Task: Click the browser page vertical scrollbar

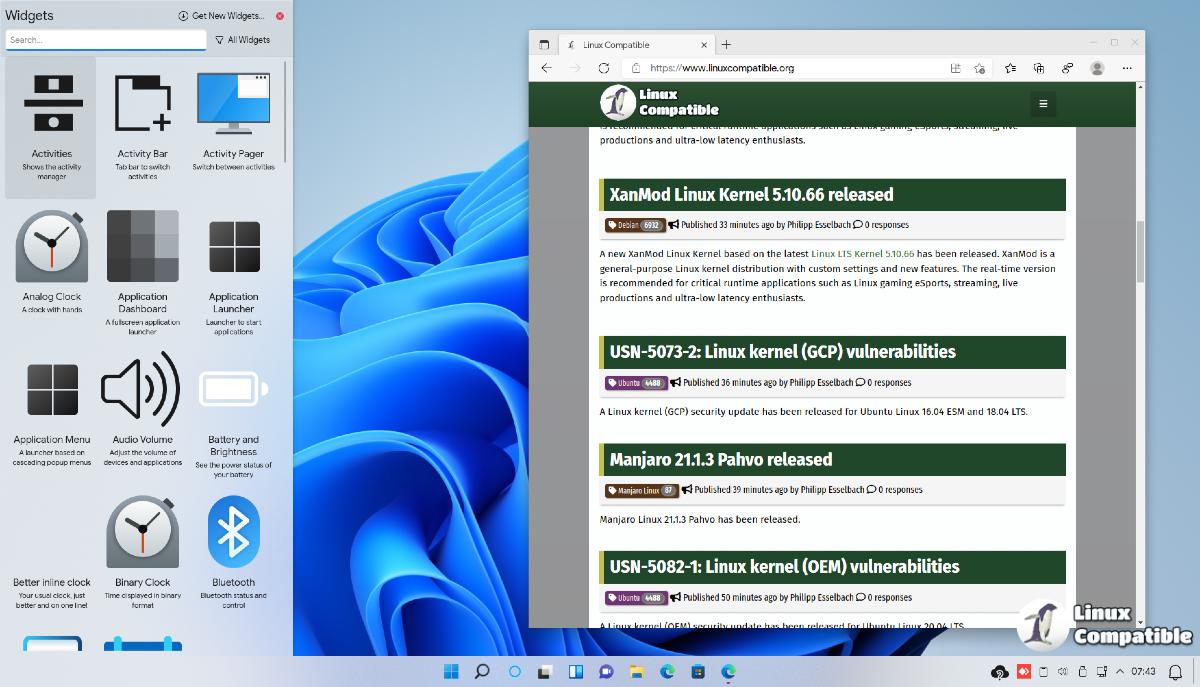Action: click(x=1140, y=250)
